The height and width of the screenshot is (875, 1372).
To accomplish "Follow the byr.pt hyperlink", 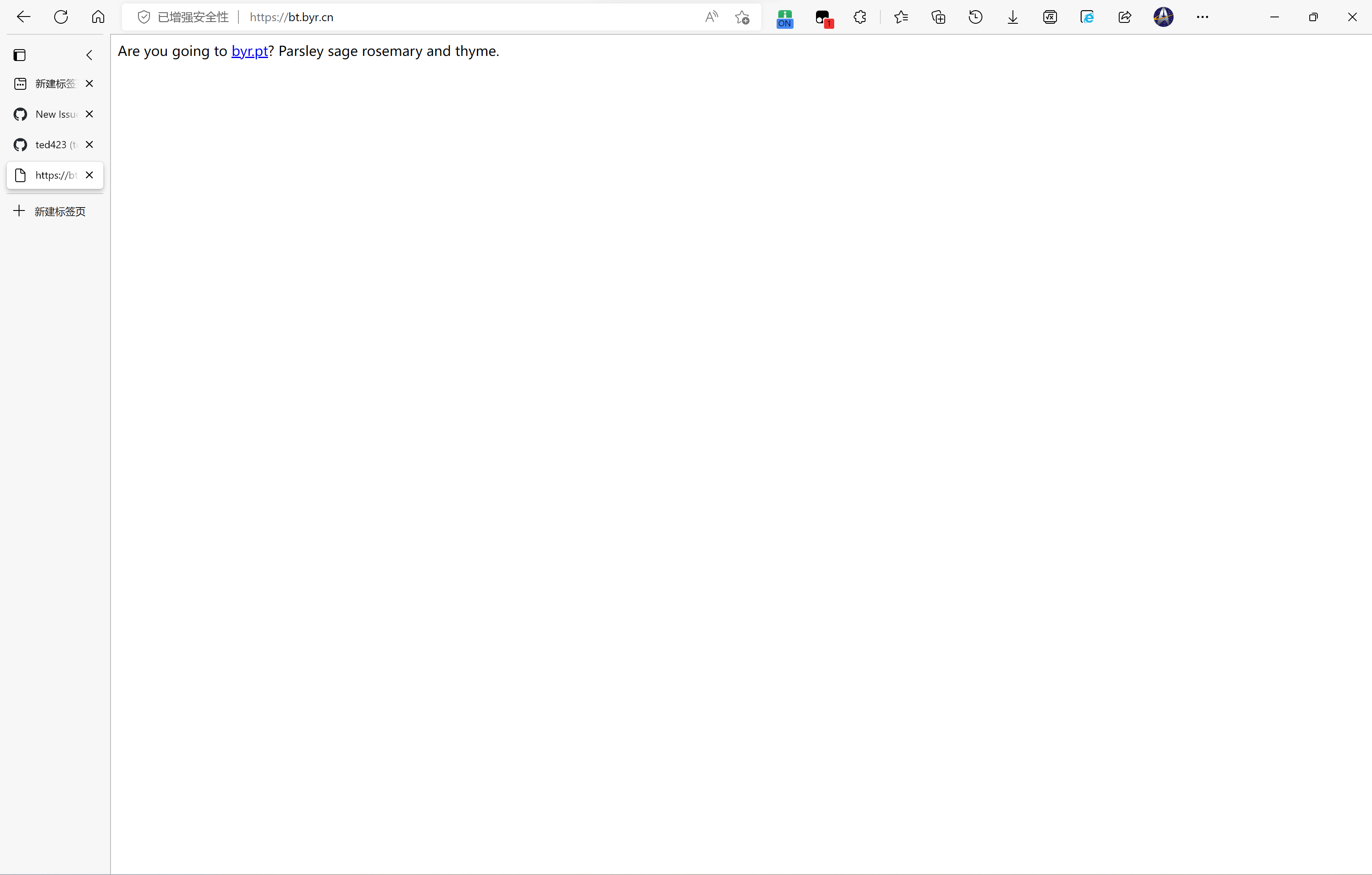I will point(249,51).
